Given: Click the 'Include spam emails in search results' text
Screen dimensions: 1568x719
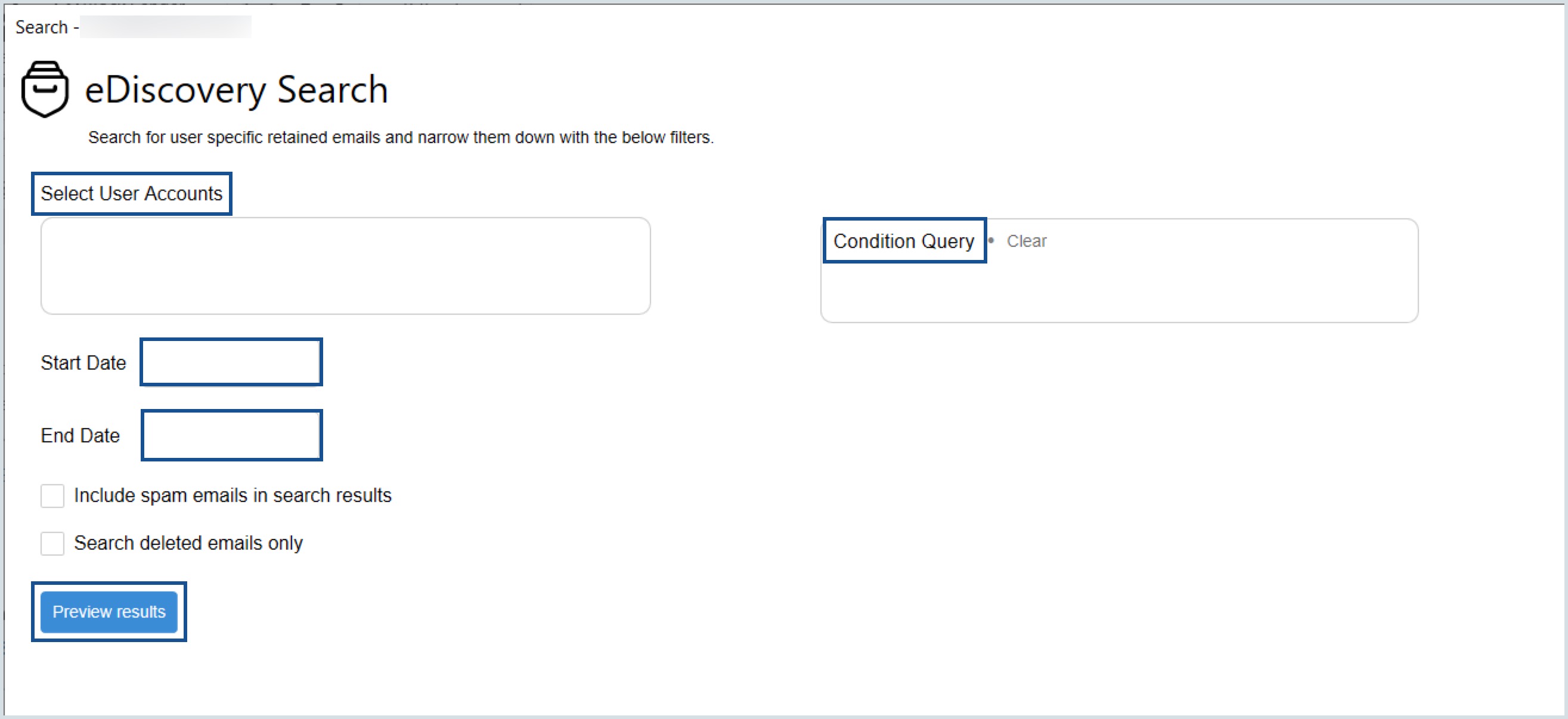Looking at the screenshot, I should [233, 495].
